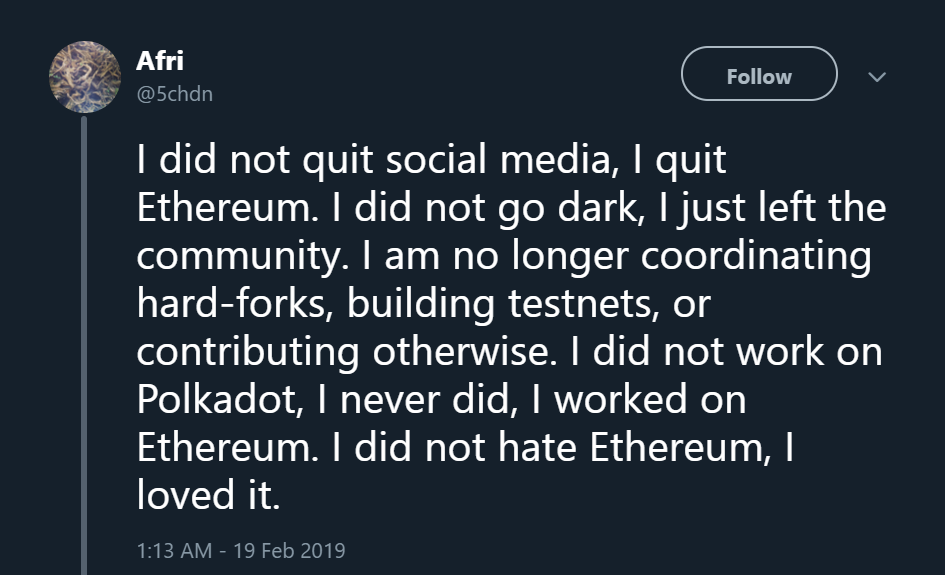Open Afri's profile avatar picture
This screenshot has height=575, width=945.
coord(85,77)
